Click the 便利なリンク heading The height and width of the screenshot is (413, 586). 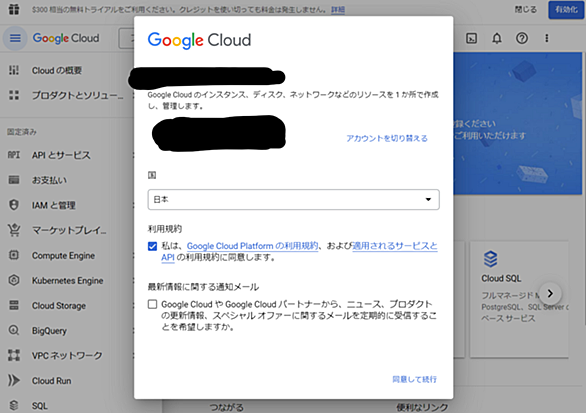(x=422, y=407)
